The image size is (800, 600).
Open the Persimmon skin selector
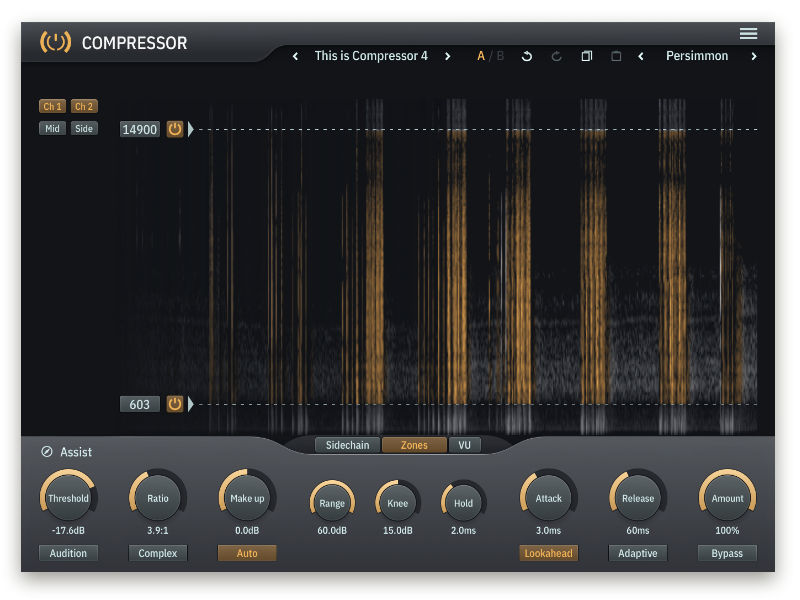697,56
